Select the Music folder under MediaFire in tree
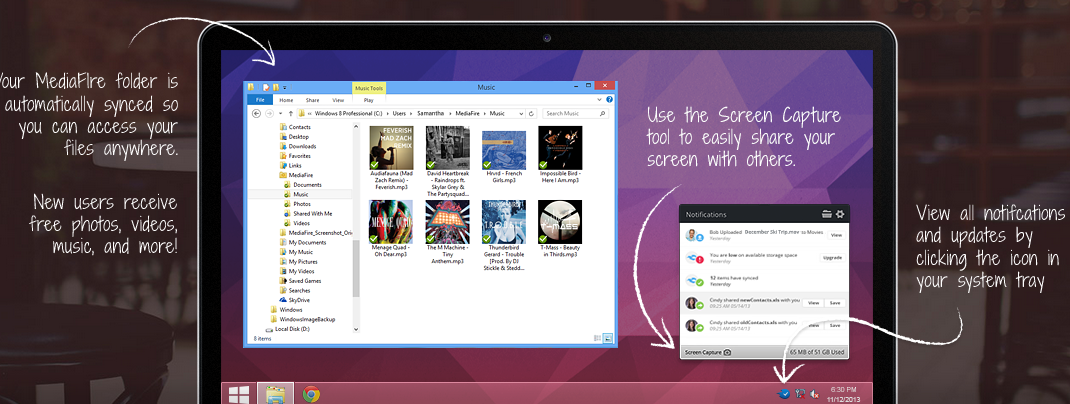This screenshot has width=1070, height=404. click(x=301, y=194)
